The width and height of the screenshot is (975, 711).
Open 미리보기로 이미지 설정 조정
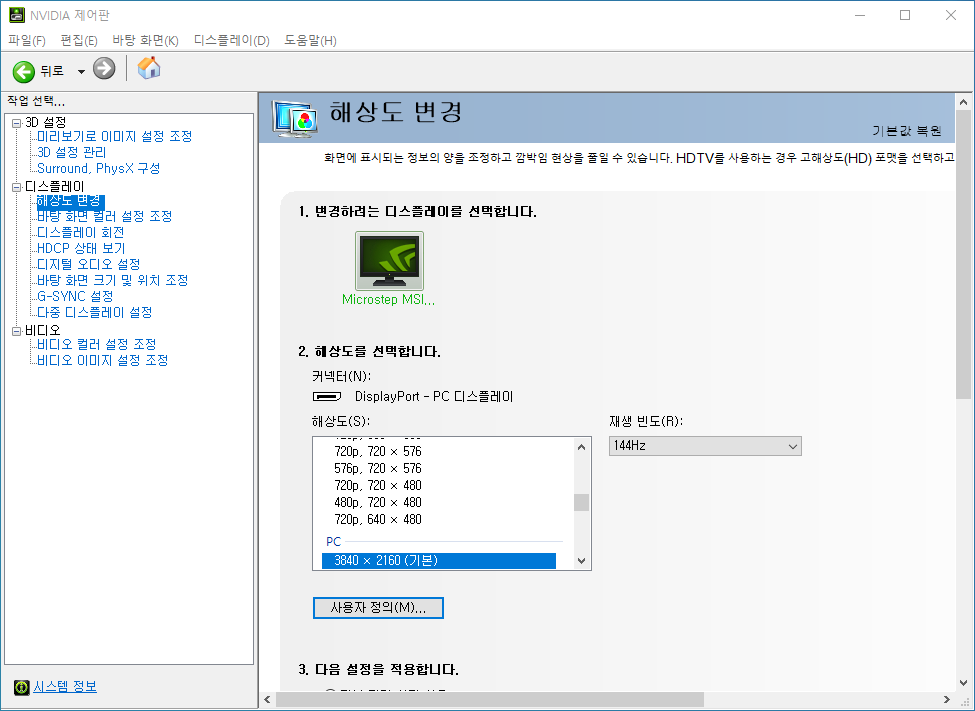pyautogui.click(x=114, y=136)
